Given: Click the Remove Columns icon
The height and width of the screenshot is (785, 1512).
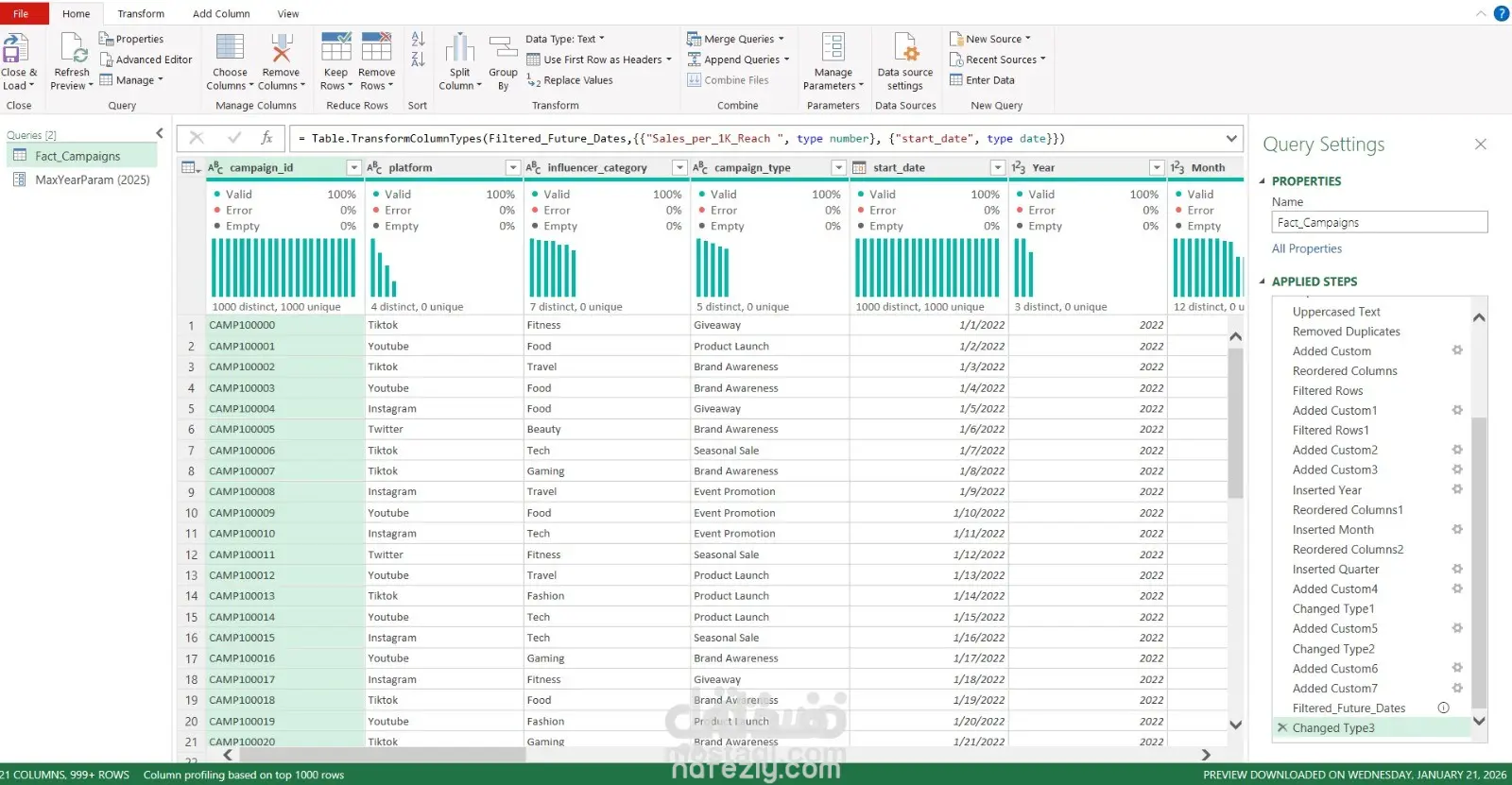Looking at the screenshot, I should coord(281,48).
